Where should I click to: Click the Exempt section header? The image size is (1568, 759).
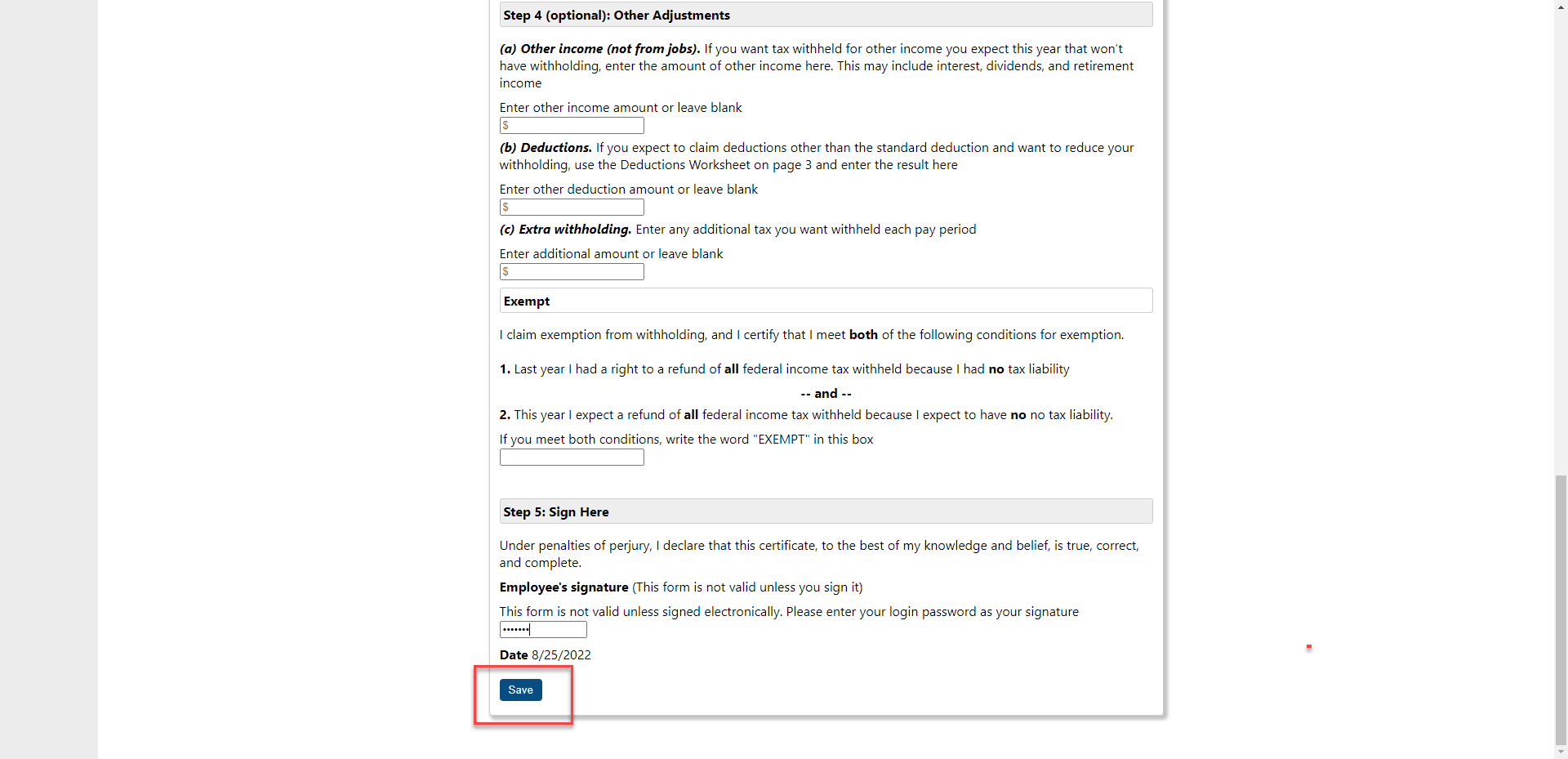pyautogui.click(x=826, y=301)
